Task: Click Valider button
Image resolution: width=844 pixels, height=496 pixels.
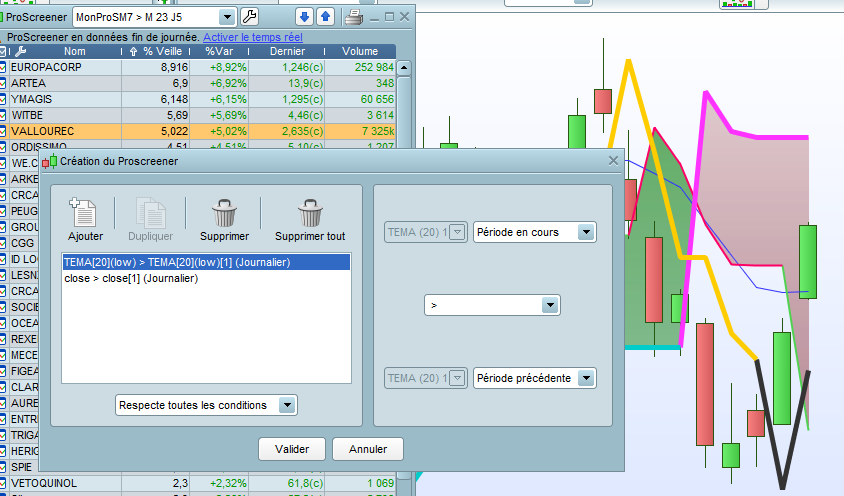Action: coord(292,449)
